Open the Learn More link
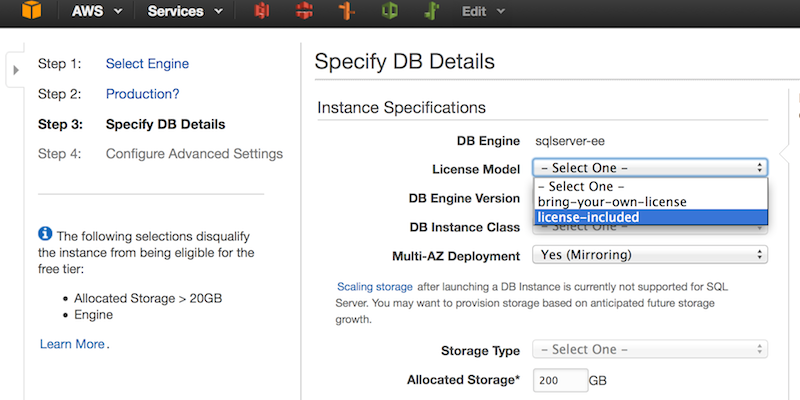The image size is (800, 400). [72, 344]
